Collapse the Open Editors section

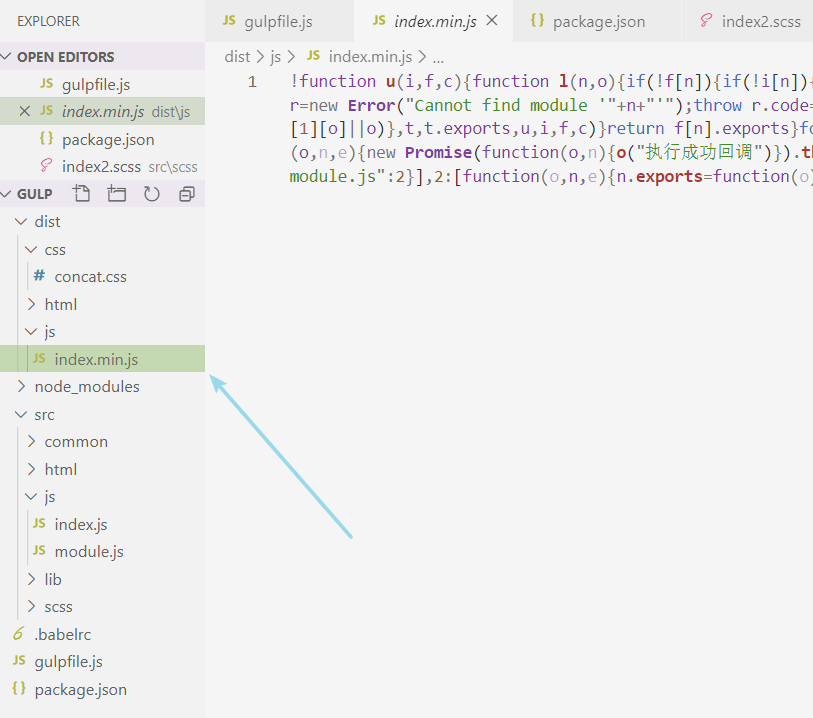pyautogui.click(x=8, y=57)
